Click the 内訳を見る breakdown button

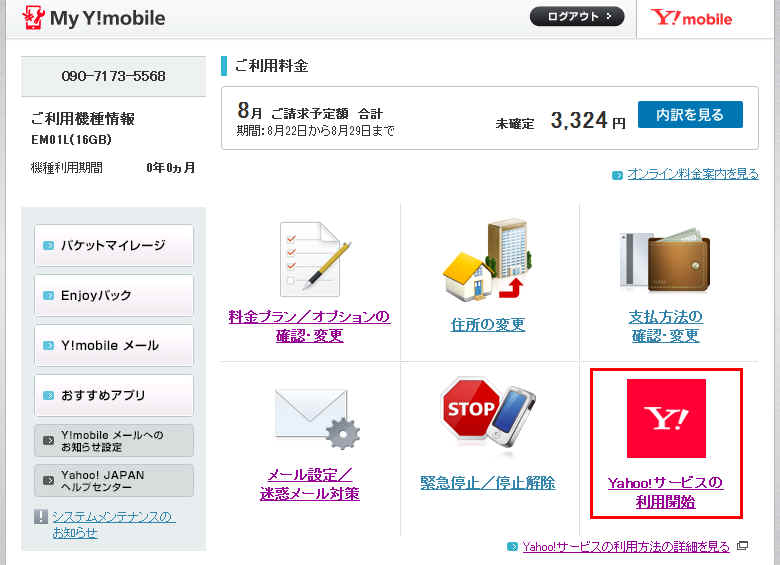[690, 114]
